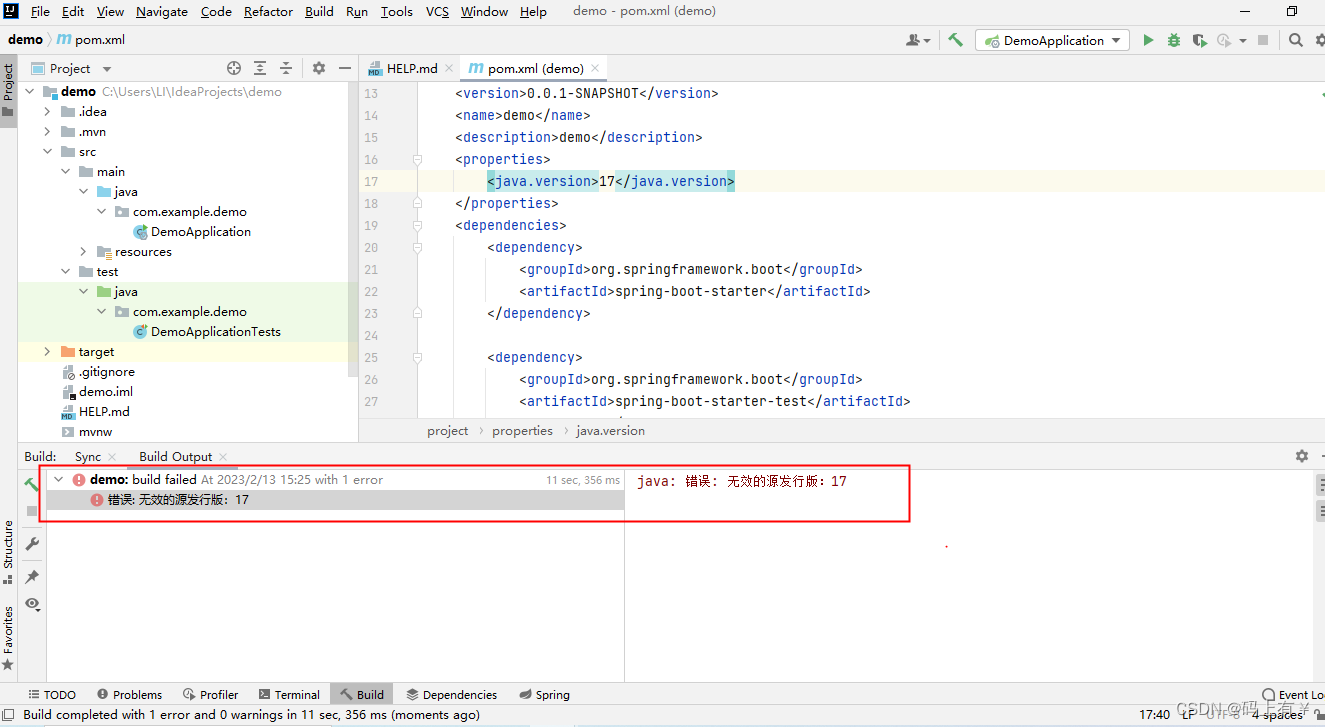Close the Build Output tab
Viewport: 1325px width, 727px height.
(x=223, y=457)
